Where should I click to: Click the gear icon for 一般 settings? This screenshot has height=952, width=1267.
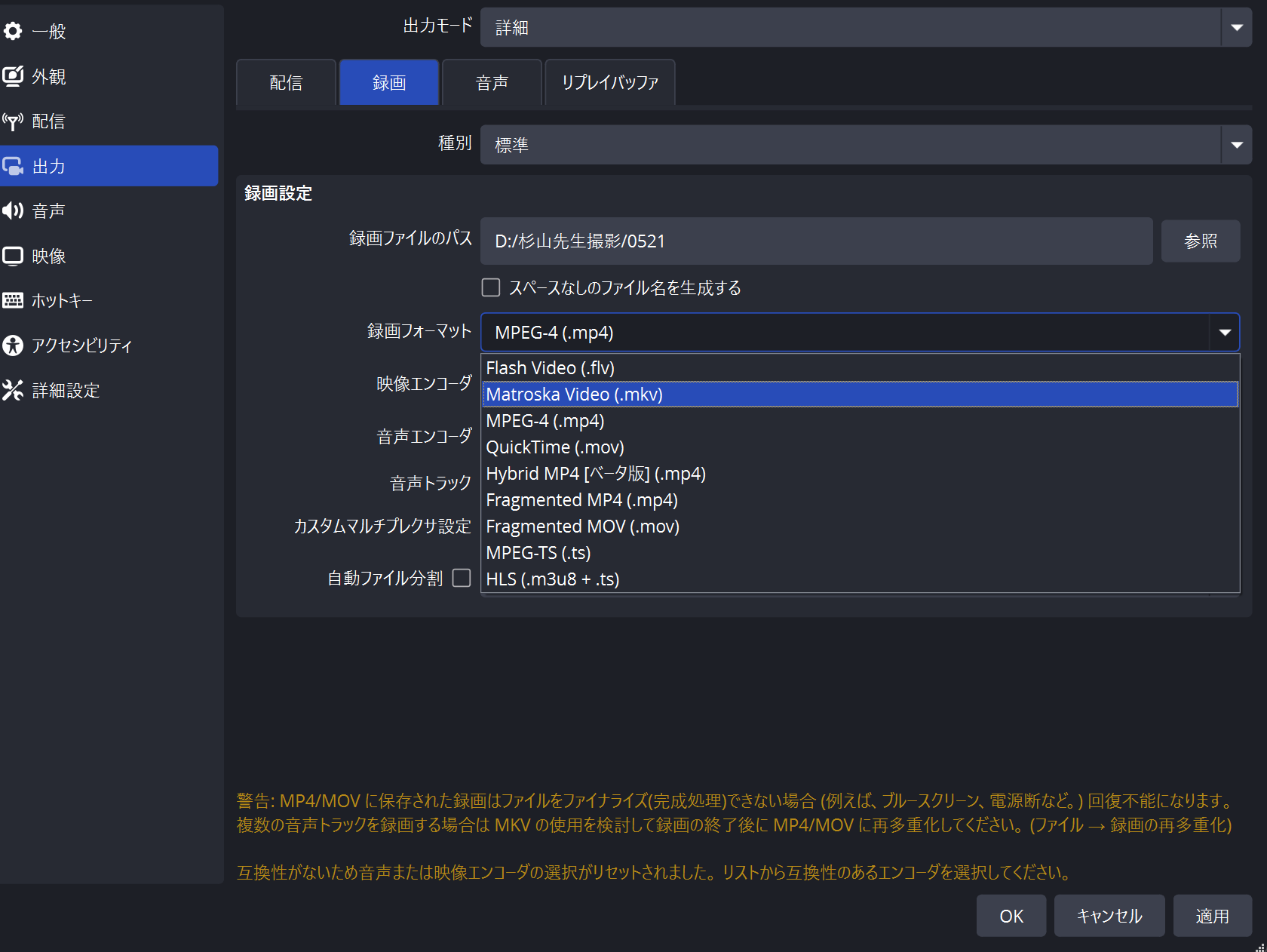tap(13, 31)
